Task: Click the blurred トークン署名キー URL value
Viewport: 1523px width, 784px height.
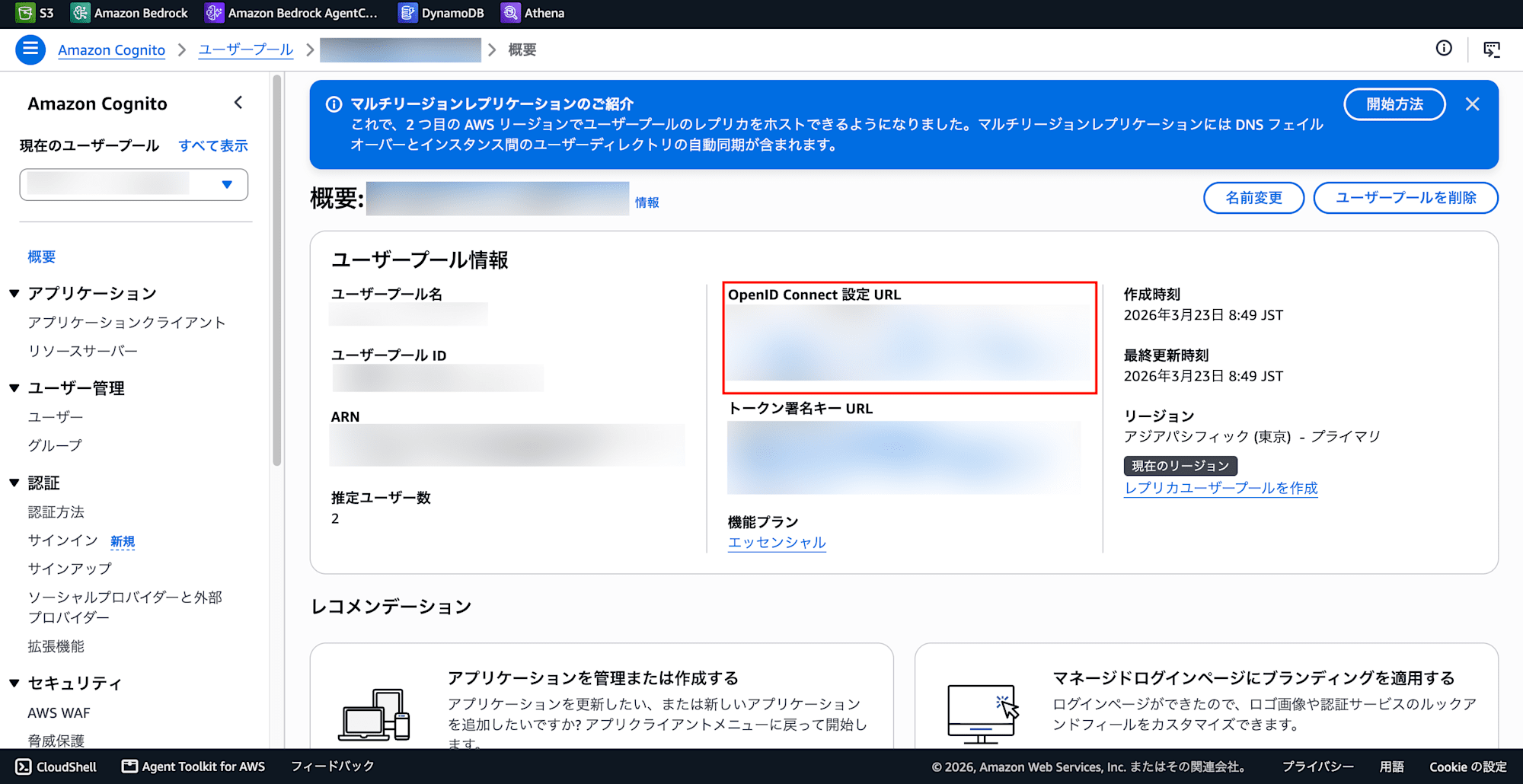Action: click(904, 457)
